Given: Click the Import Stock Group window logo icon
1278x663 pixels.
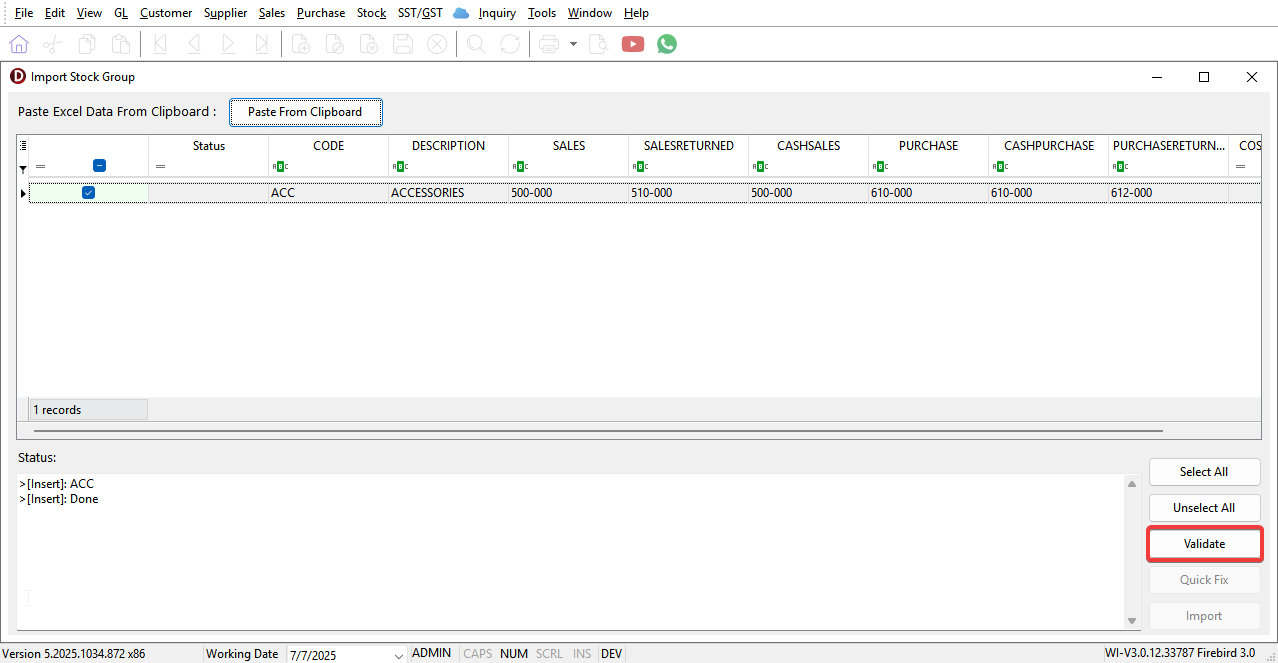Looking at the screenshot, I should click(x=17, y=76).
